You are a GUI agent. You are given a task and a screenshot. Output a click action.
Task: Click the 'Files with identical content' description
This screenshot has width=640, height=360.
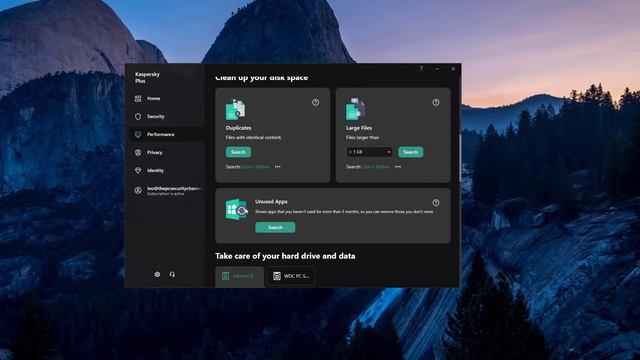[x=253, y=138]
